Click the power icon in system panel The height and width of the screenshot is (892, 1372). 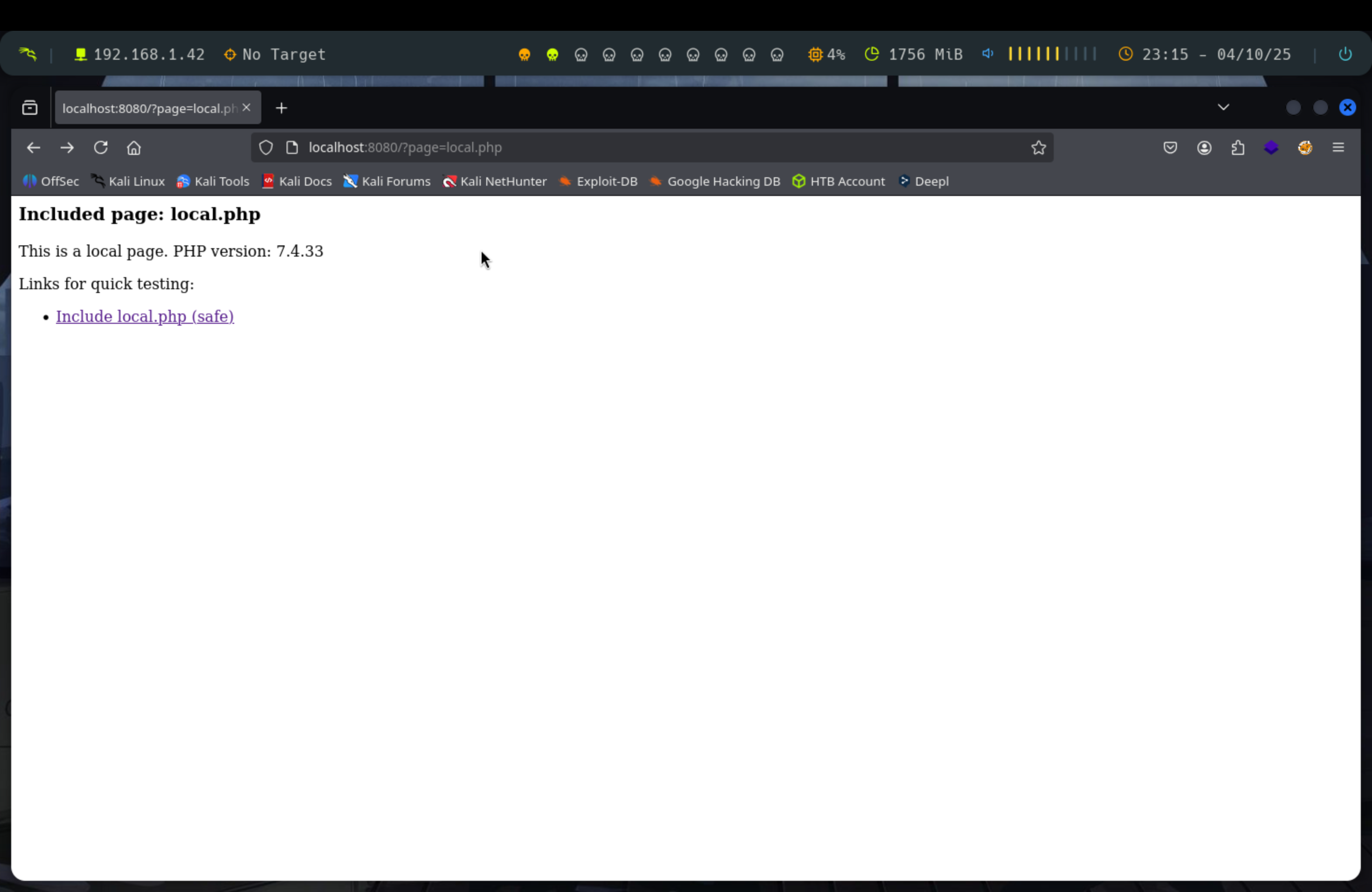(1344, 54)
